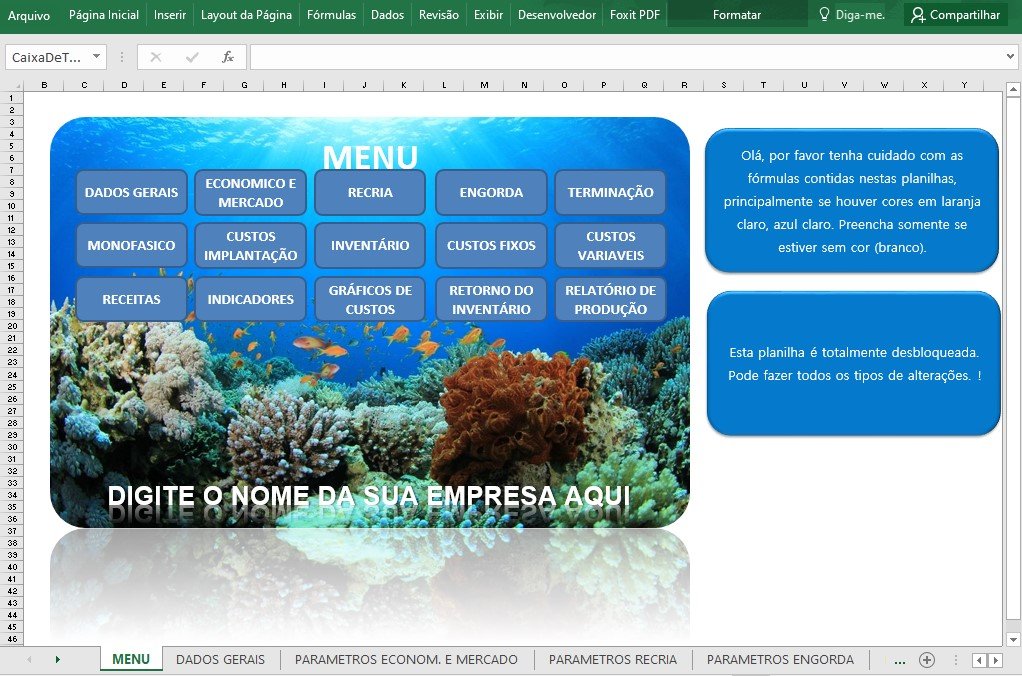Open ECONOMICO E MERCADO button
This screenshot has height=676, width=1022.
pos(250,192)
